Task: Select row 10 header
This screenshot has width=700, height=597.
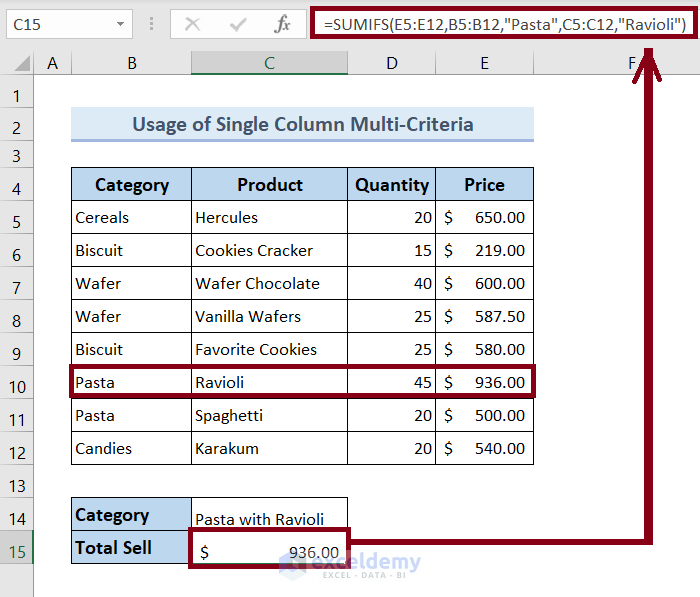Action: point(16,382)
